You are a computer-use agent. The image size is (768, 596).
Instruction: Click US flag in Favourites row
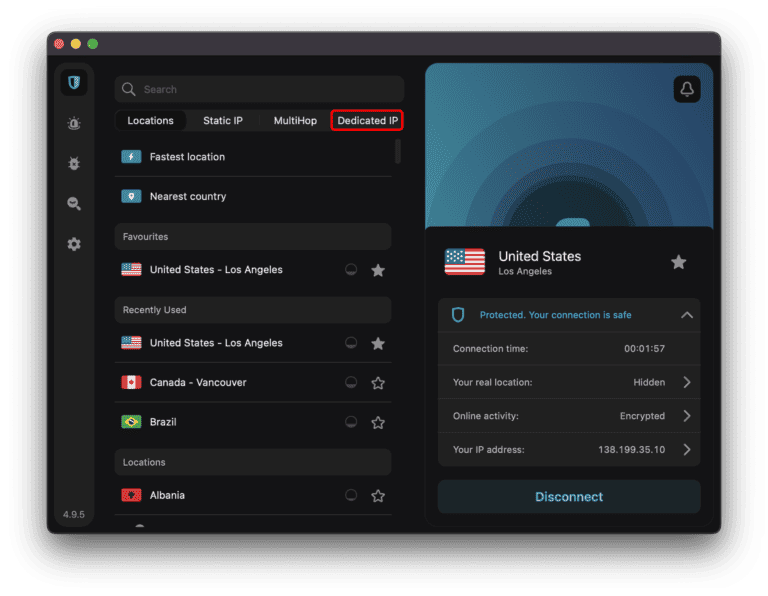coord(131,270)
